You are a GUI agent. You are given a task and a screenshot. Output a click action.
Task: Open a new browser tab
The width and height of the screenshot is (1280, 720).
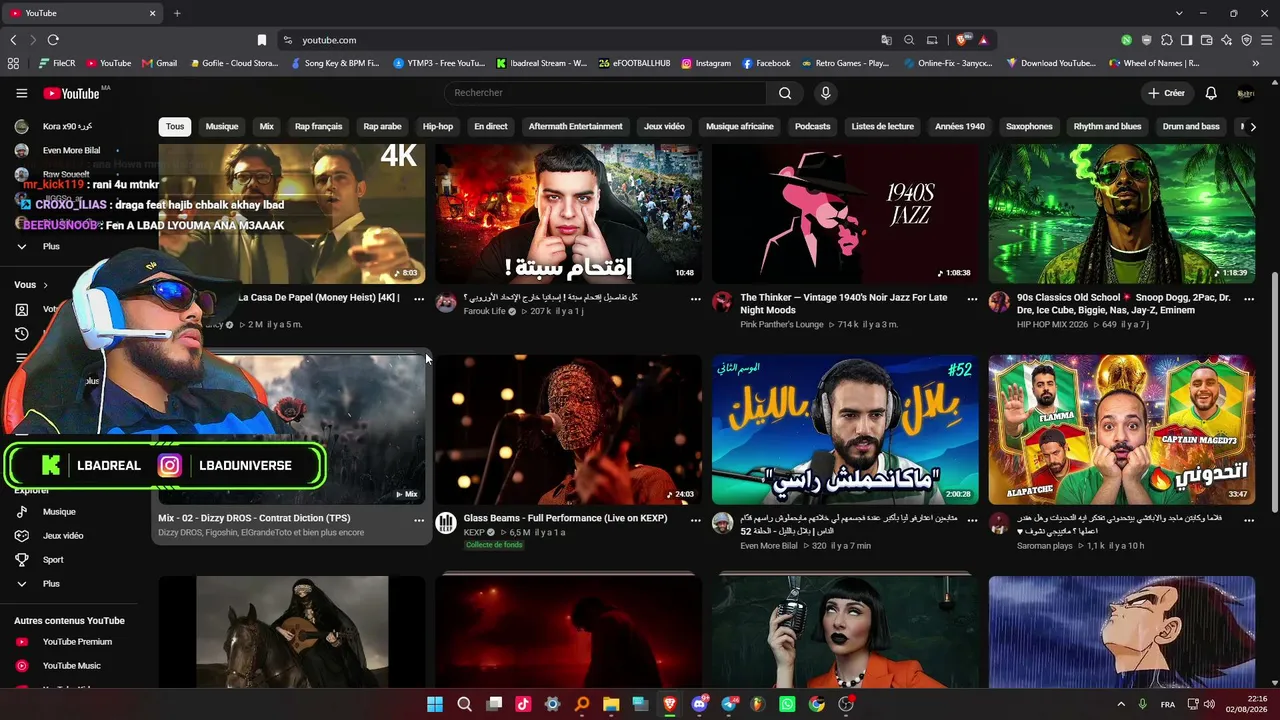pyautogui.click(x=177, y=13)
